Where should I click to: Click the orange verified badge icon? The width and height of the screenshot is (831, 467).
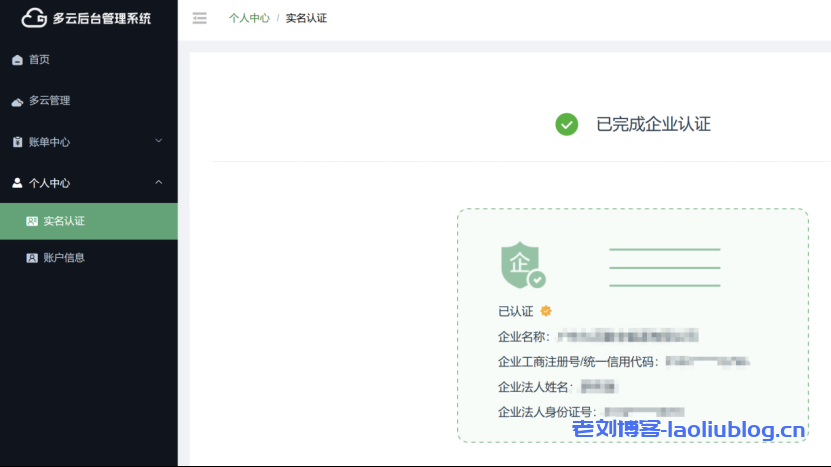(x=546, y=311)
